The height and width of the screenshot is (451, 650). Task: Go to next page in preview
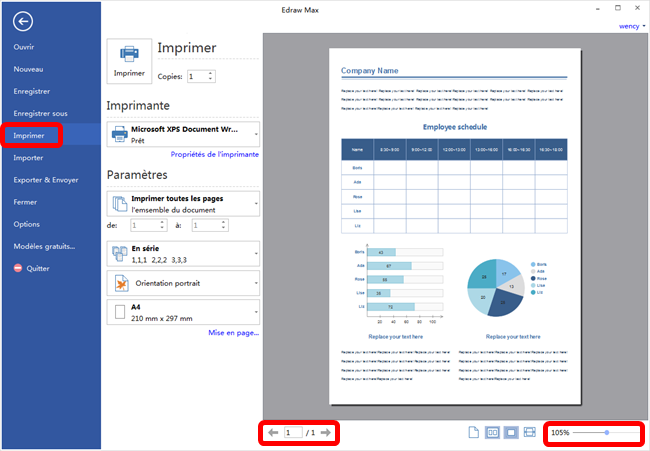tap(325, 432)
